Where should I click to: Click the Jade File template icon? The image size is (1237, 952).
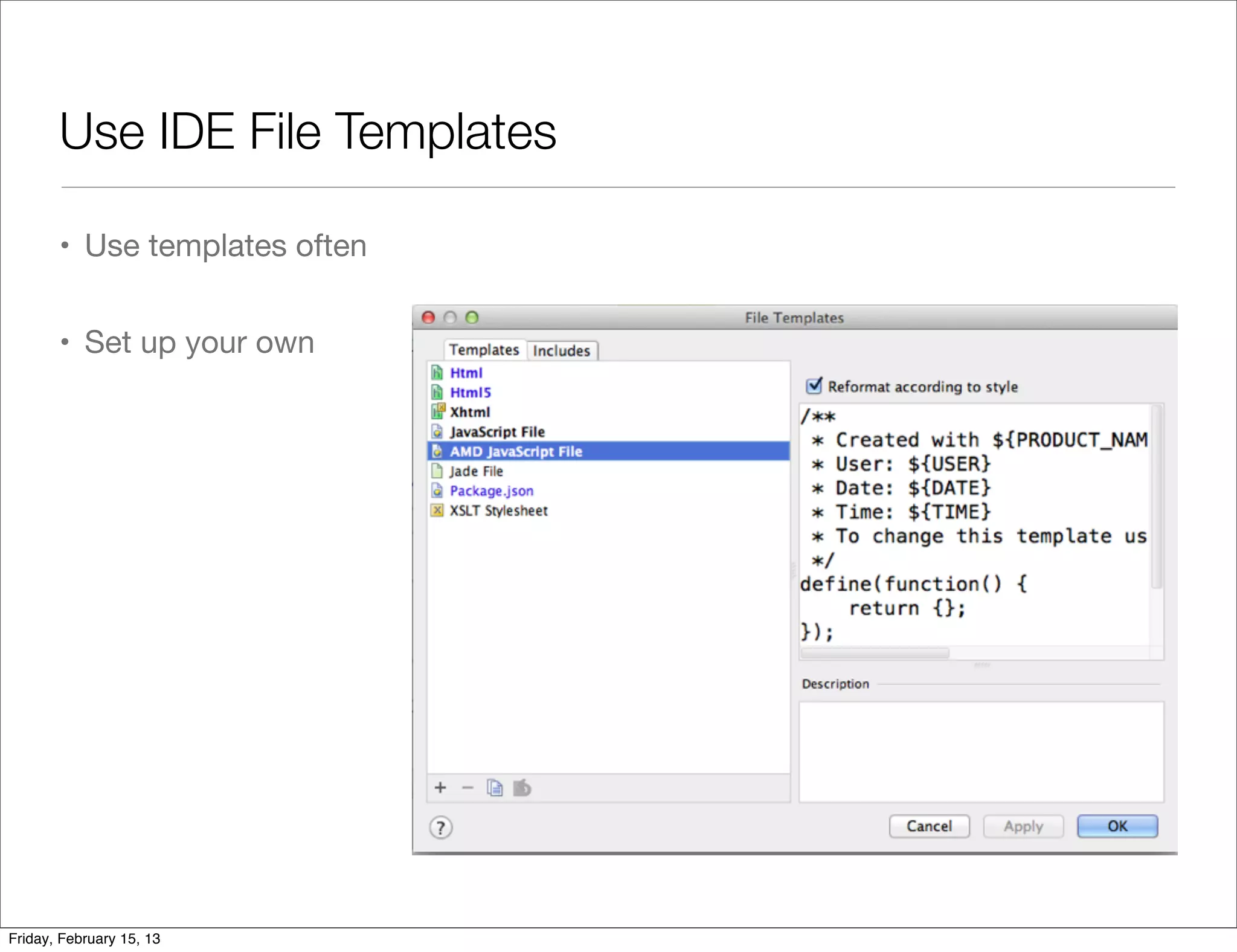pyautogui.click(x=437, y=471)
